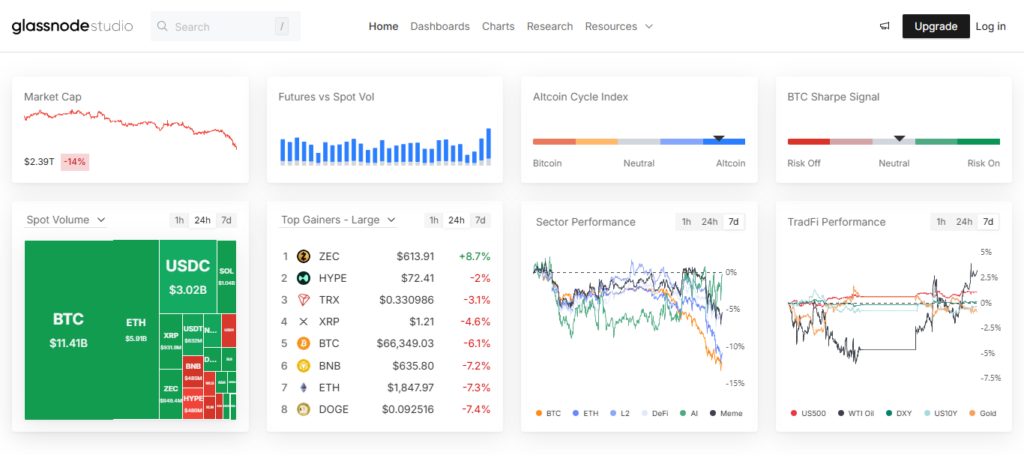Set Top Gainers timeframe to 1h
Screen dimensions: 1024x455
(x=434, y=220)
